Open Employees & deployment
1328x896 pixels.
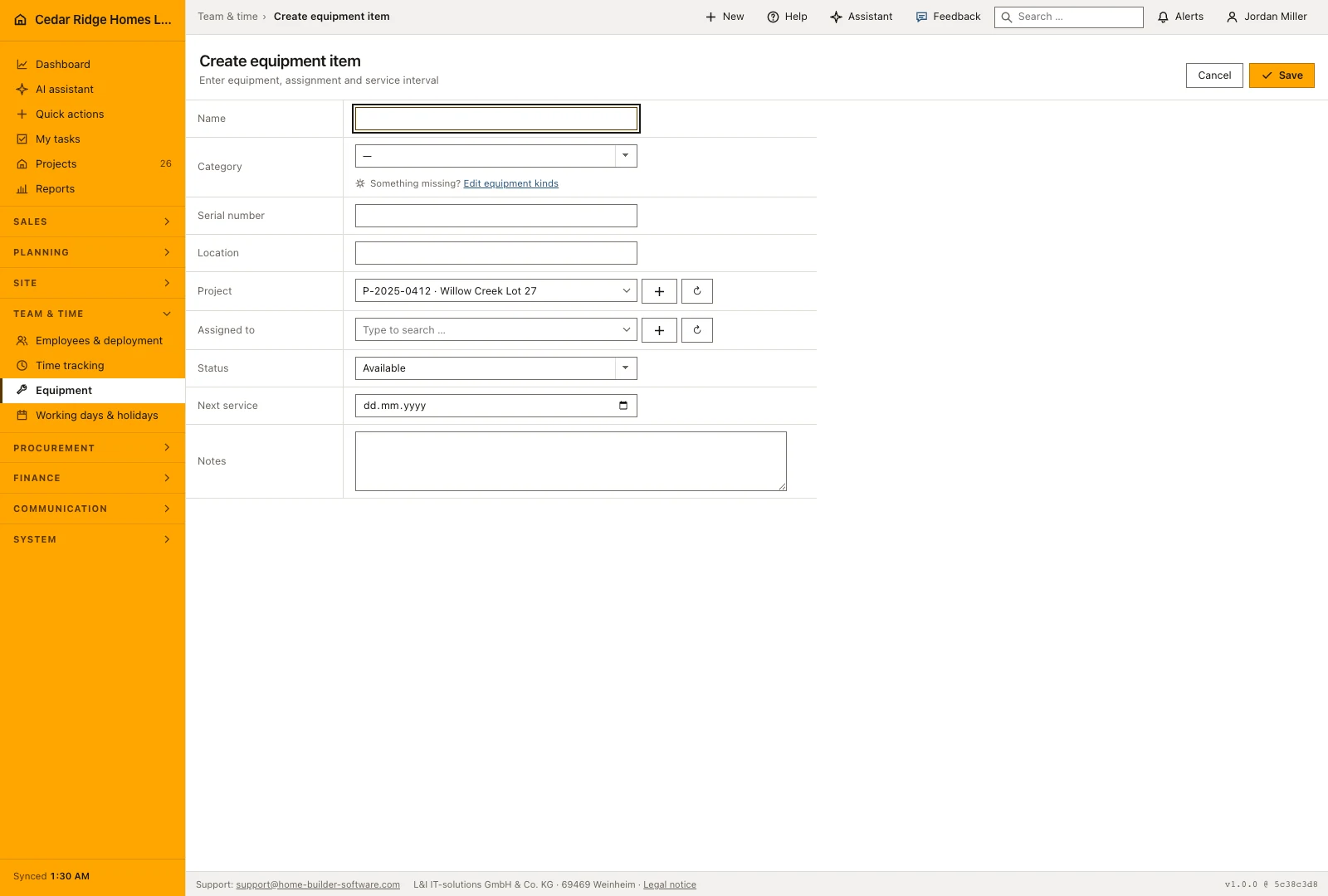[x=92, y=341]
